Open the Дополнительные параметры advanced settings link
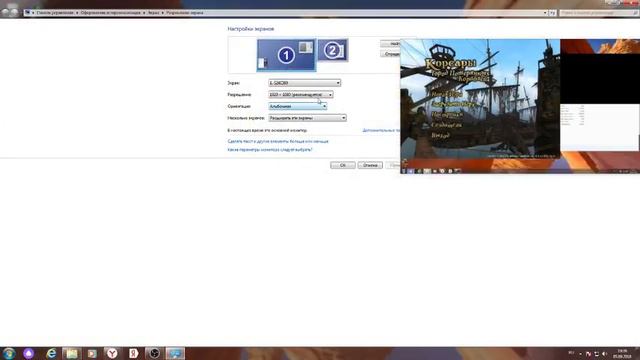Viewport: 640px width, 360px height. click(x=381, y=130)
